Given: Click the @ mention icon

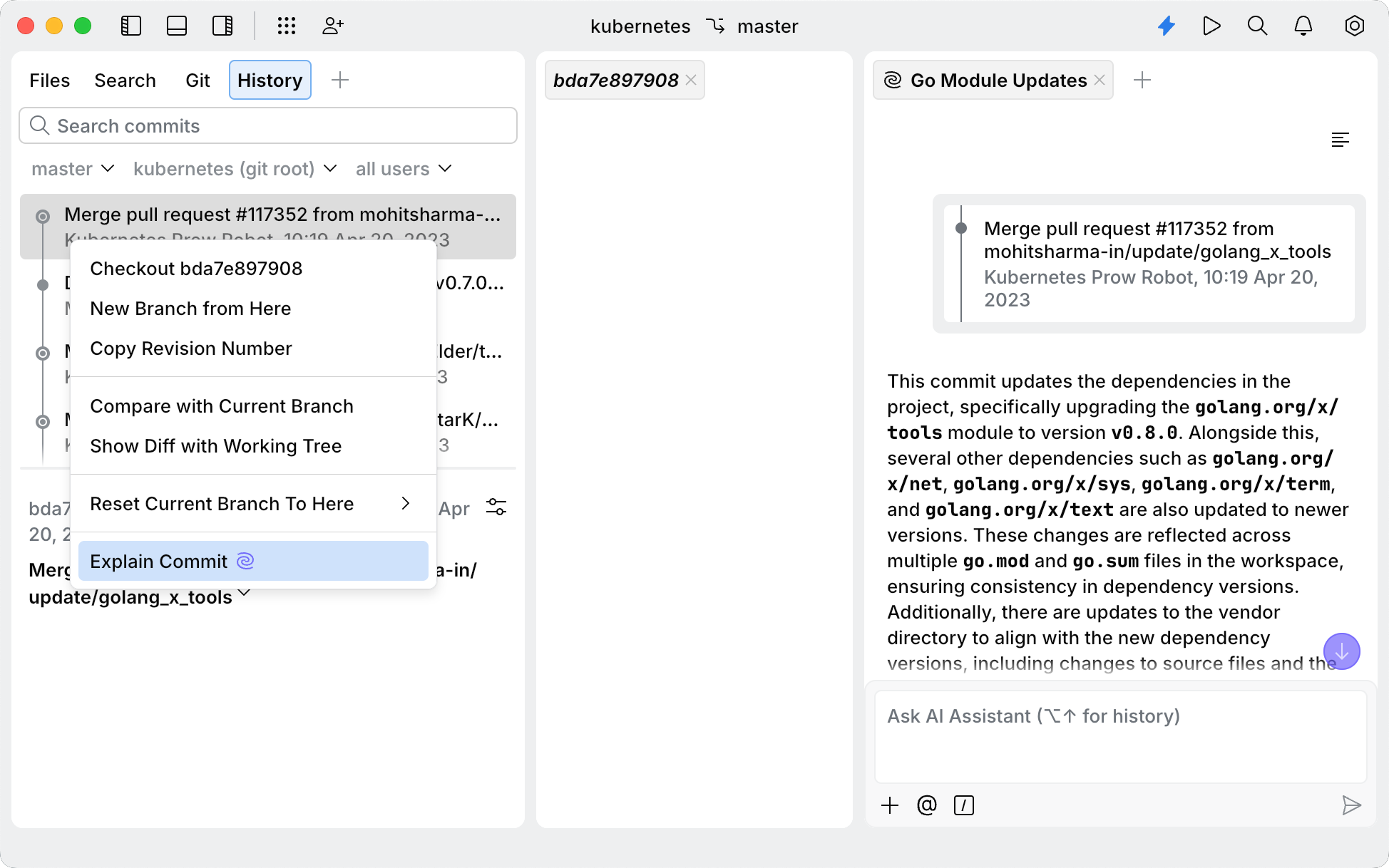Looking at the screenshot, I should click(926, 805).
